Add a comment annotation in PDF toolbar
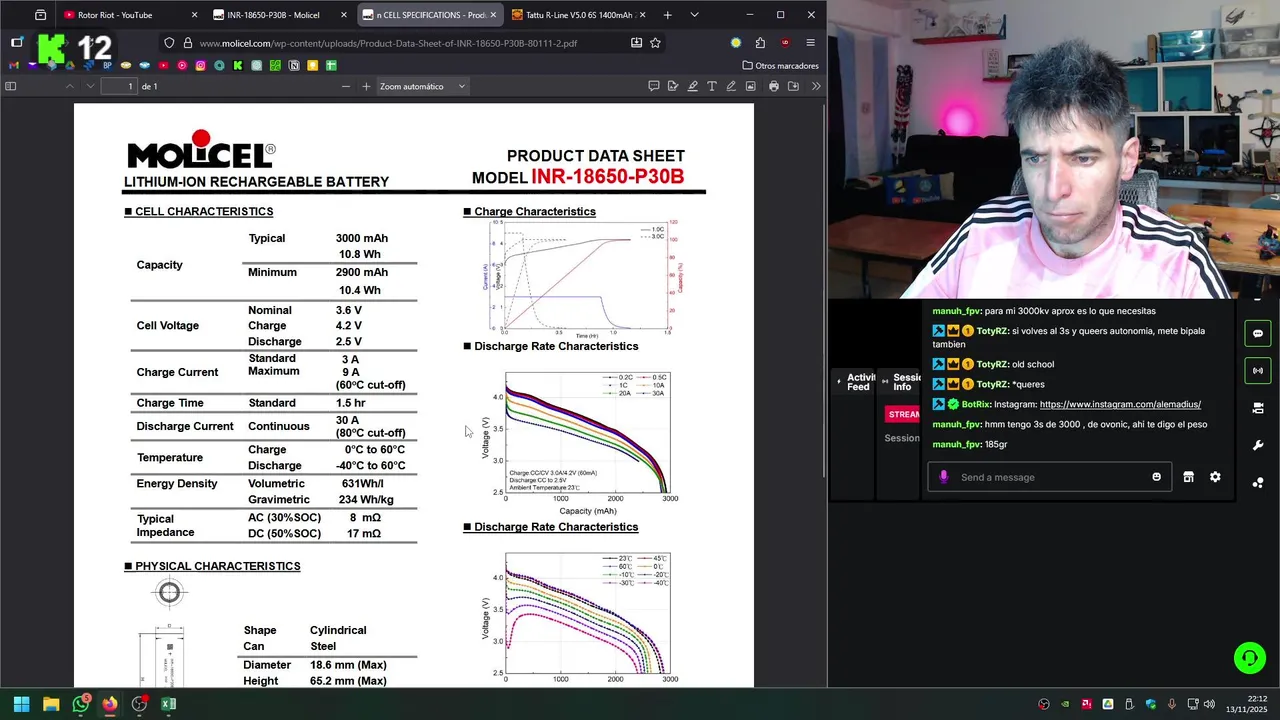 tap(654, 86)
